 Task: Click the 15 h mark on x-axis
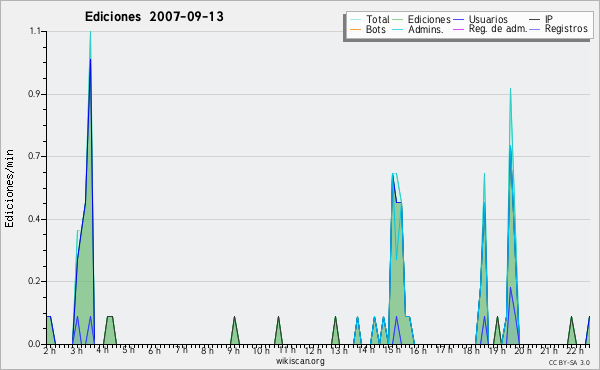pos(394,350)
